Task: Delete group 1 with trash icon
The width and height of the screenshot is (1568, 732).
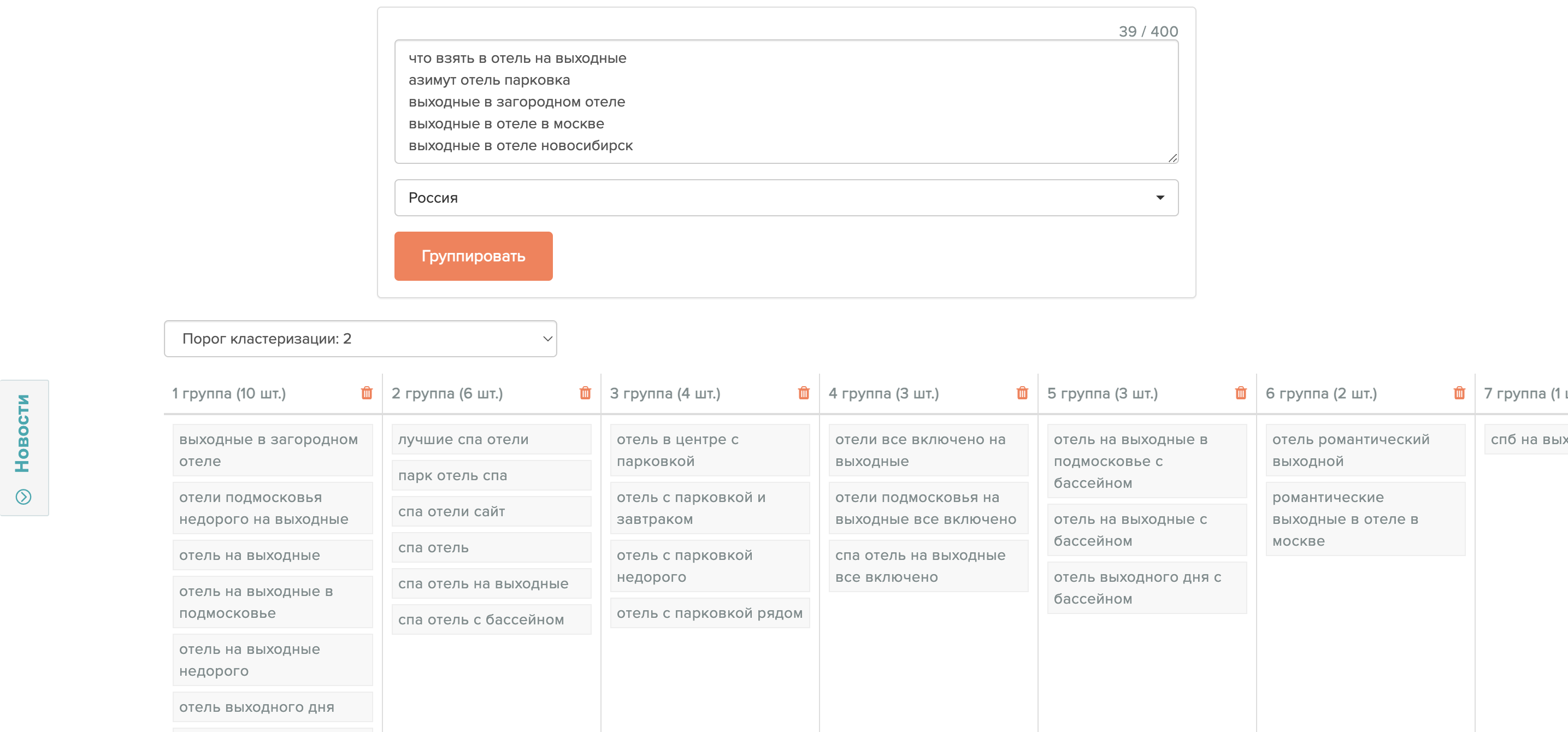Action: [x=367, y=393]
